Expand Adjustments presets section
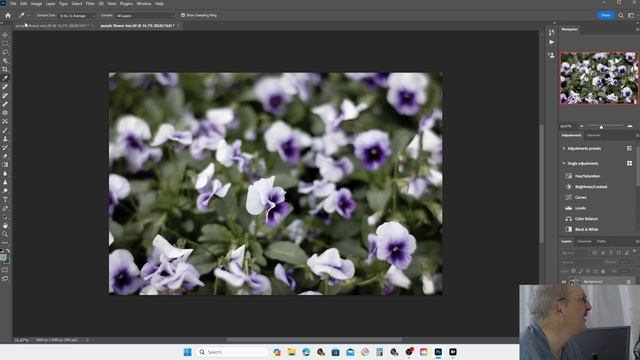 (564, 149)
